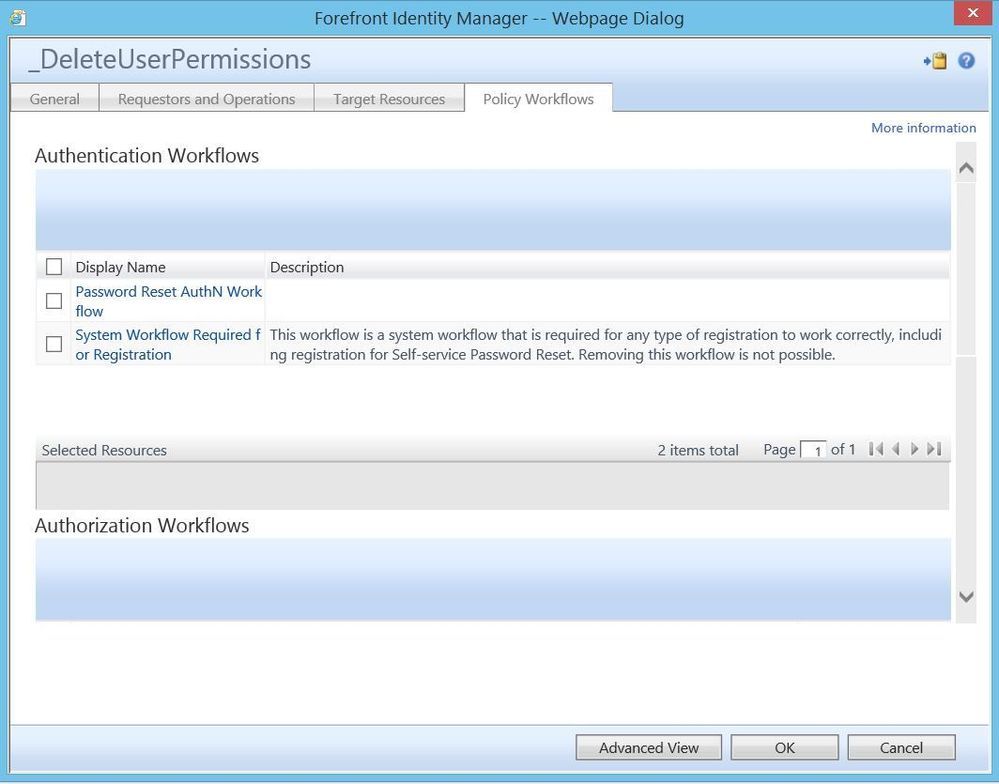Open the Requestors and Operations tab

(206, 99)
